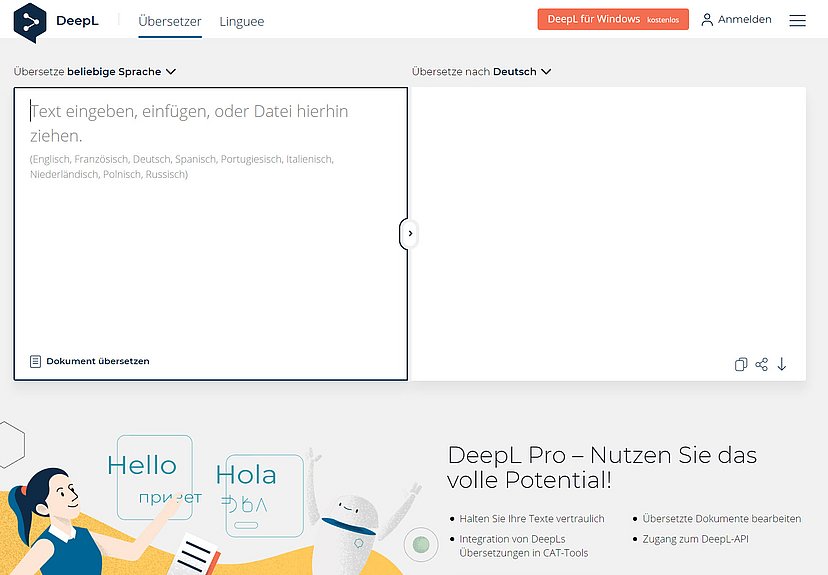Download DeepL für Windows

[613, 19]
